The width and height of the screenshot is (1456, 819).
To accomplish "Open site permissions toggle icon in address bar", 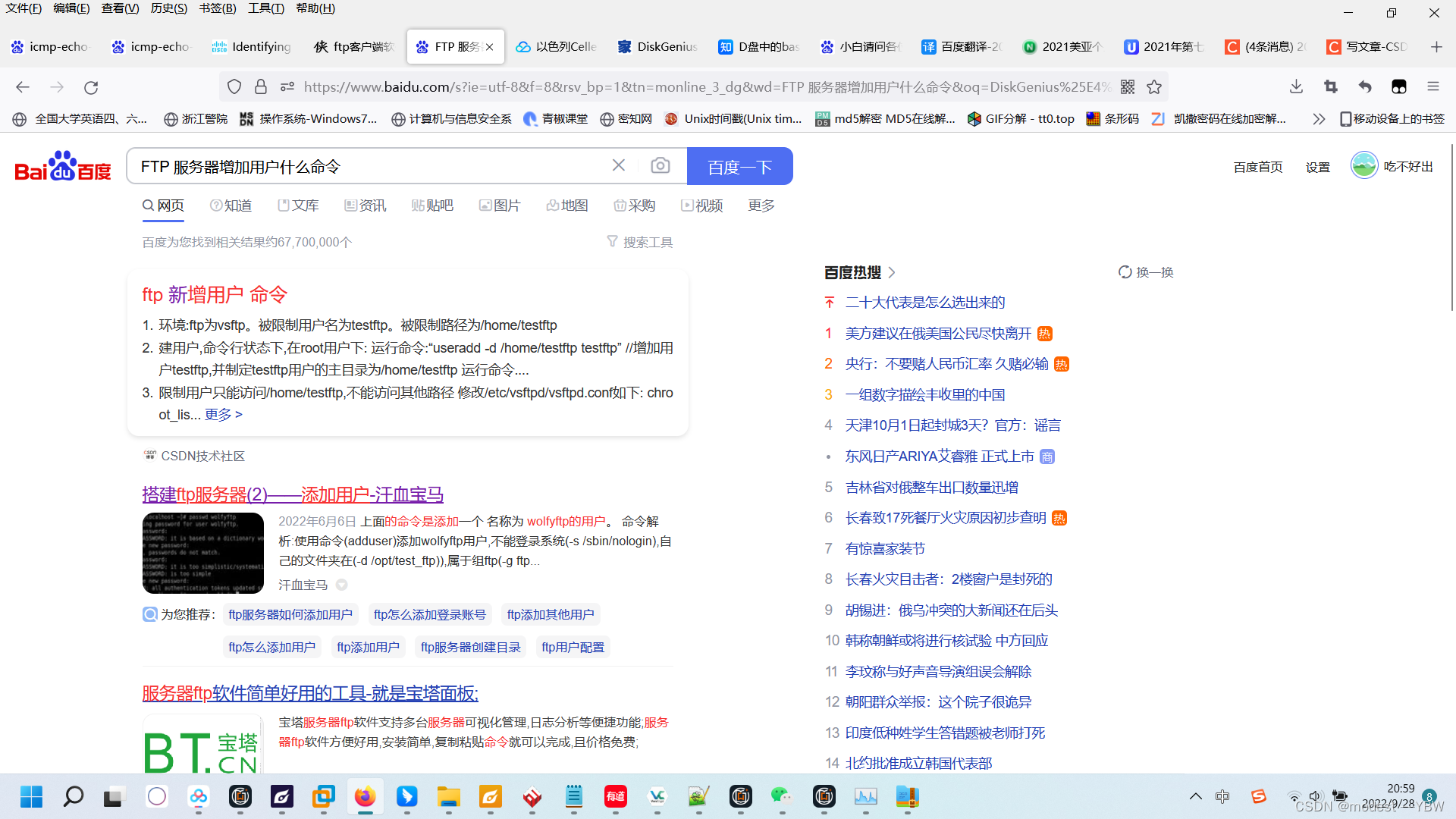I will click(x=287, y=87).
